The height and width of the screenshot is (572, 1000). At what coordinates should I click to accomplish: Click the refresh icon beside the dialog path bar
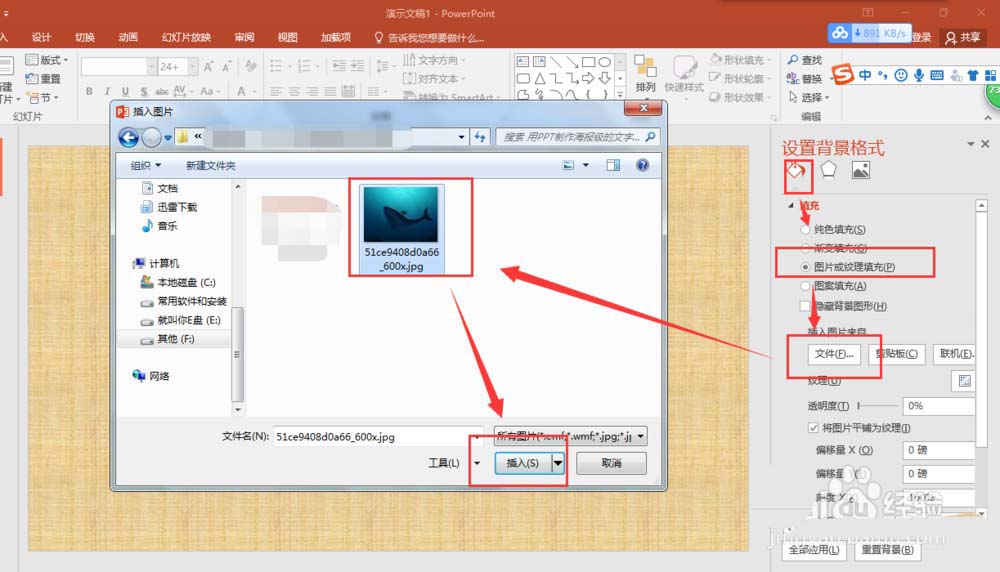click(480, 137)
